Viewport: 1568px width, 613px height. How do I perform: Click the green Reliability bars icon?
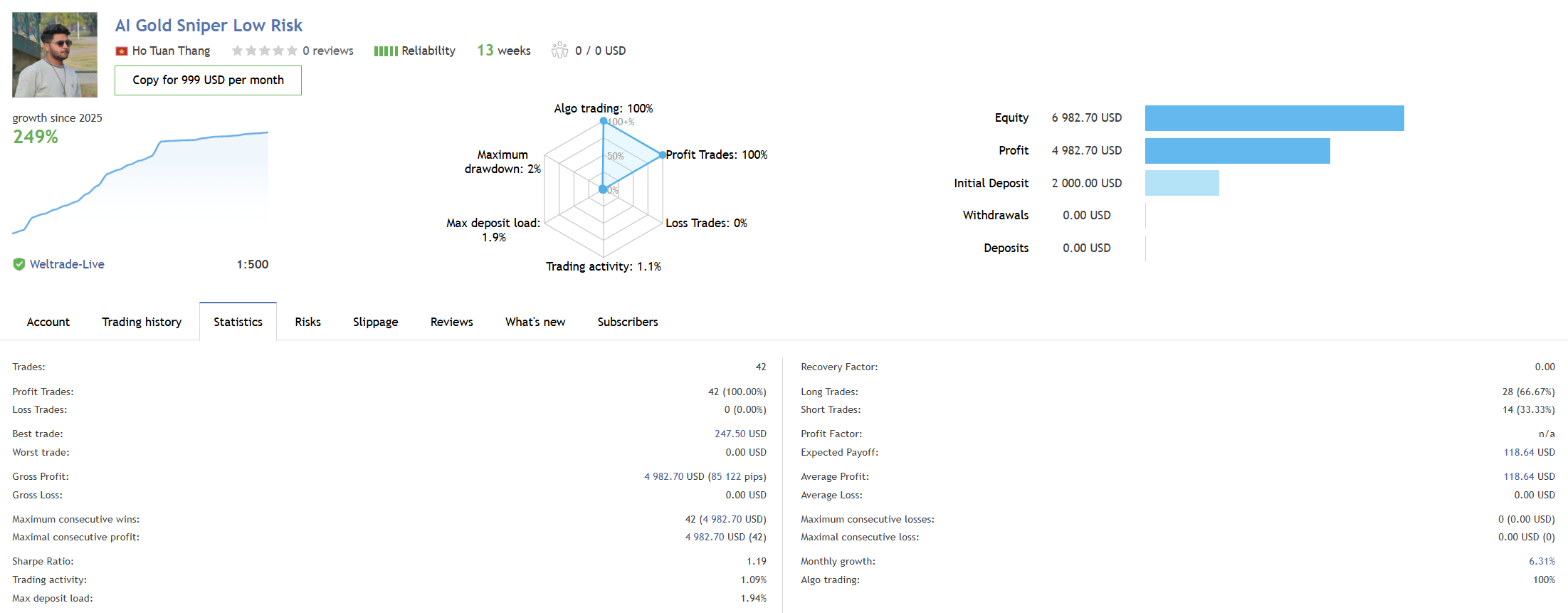point(386,51)
